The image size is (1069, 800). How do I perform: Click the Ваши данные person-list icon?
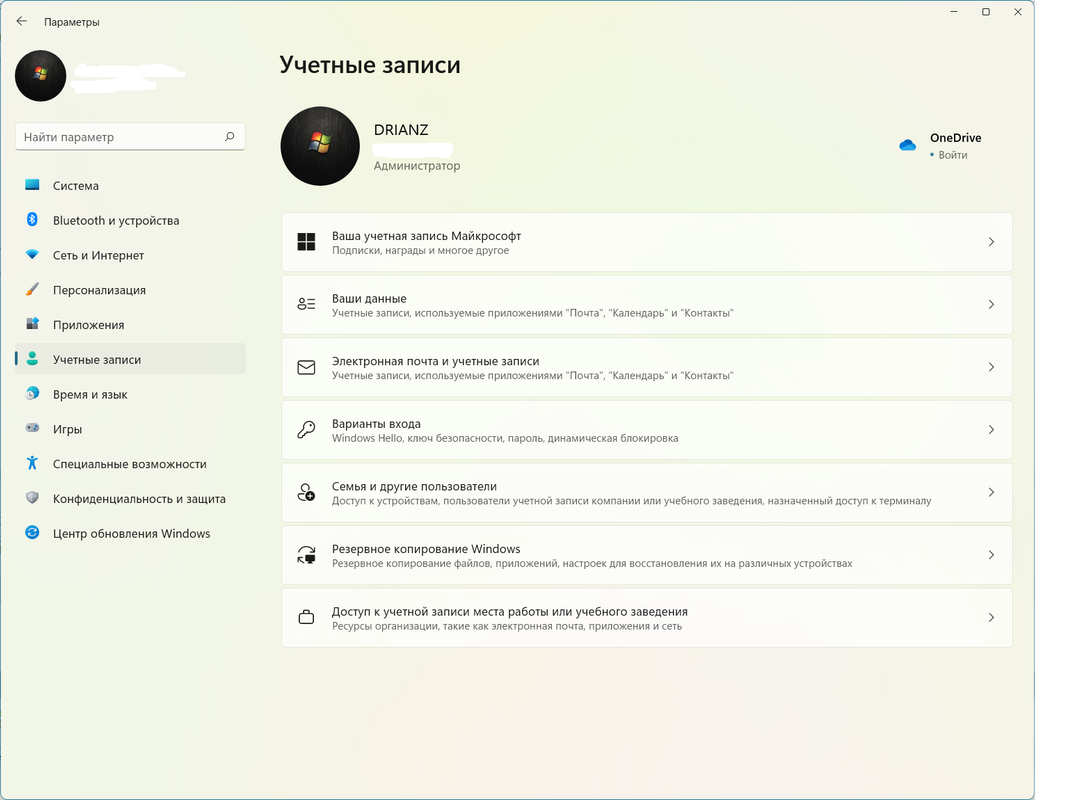coord(306,304)
